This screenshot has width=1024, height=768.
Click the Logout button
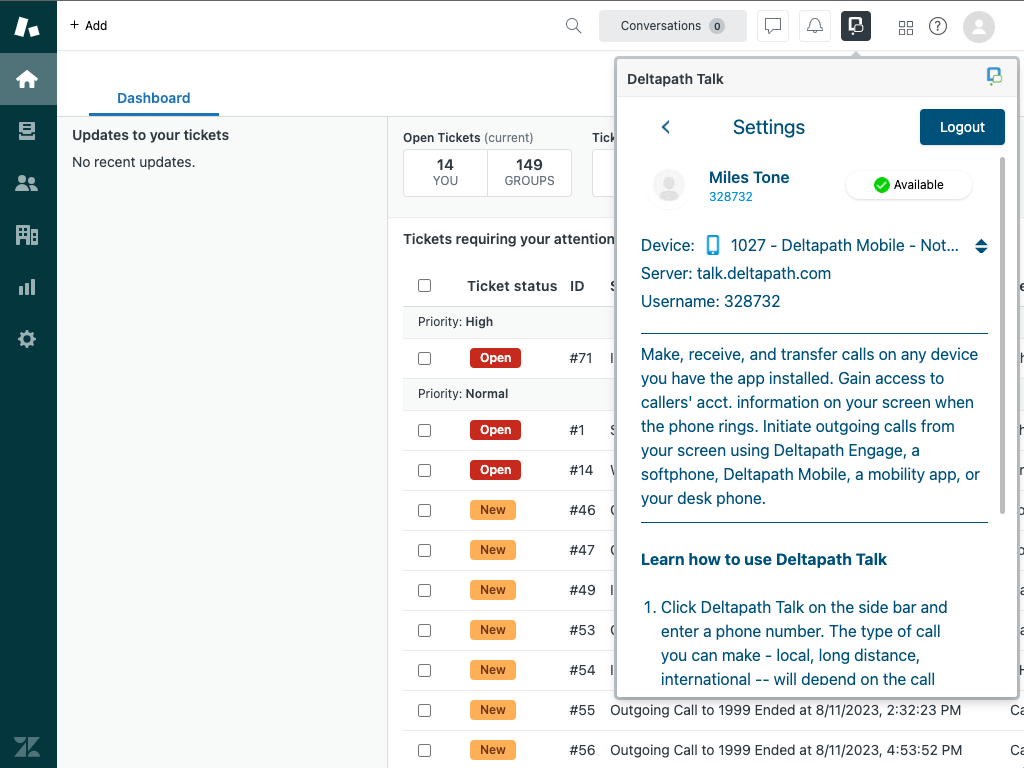pyautogui.click(x=962, y=127)
